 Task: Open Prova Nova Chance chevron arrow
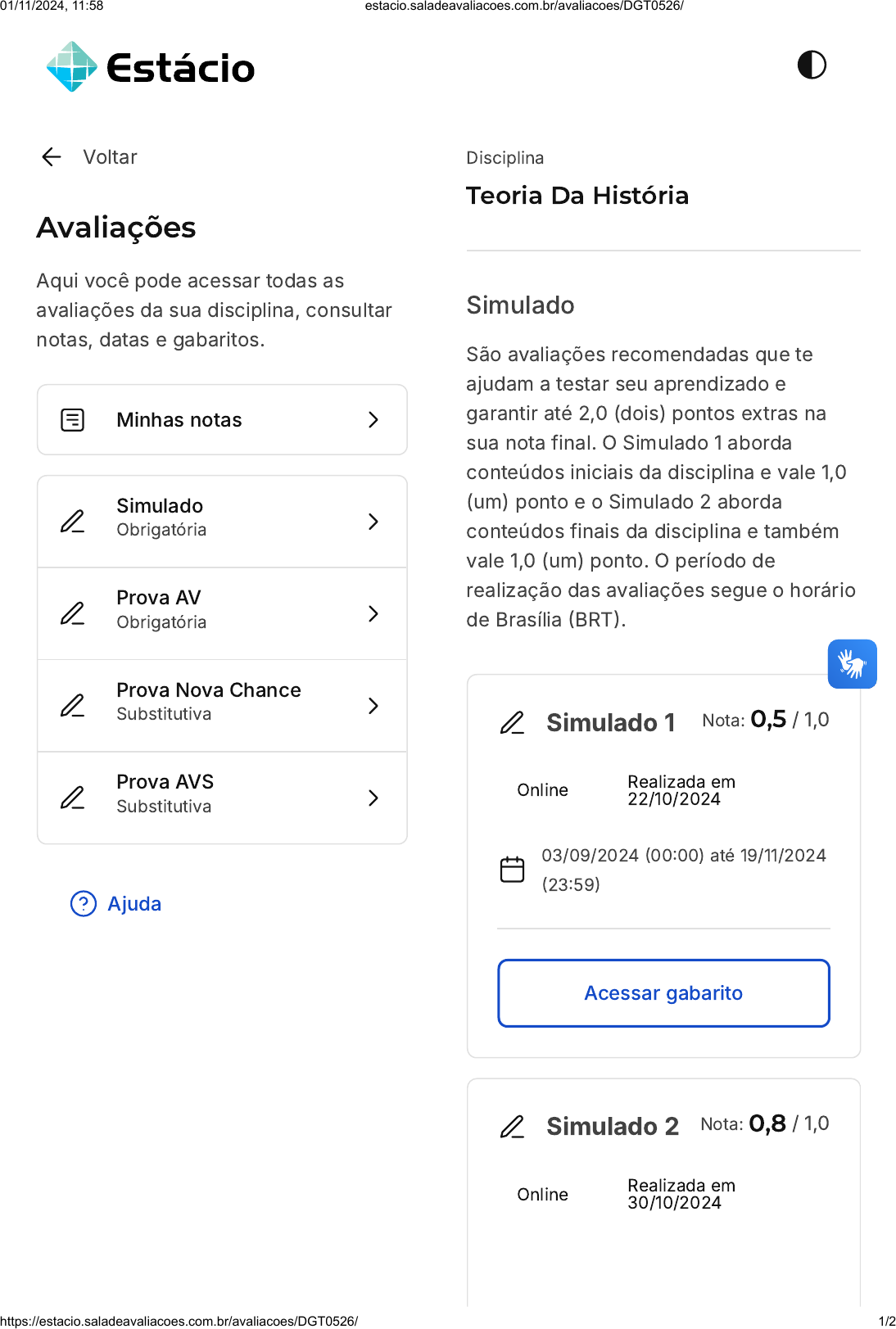pyautogui.click(x=373, y=706)
